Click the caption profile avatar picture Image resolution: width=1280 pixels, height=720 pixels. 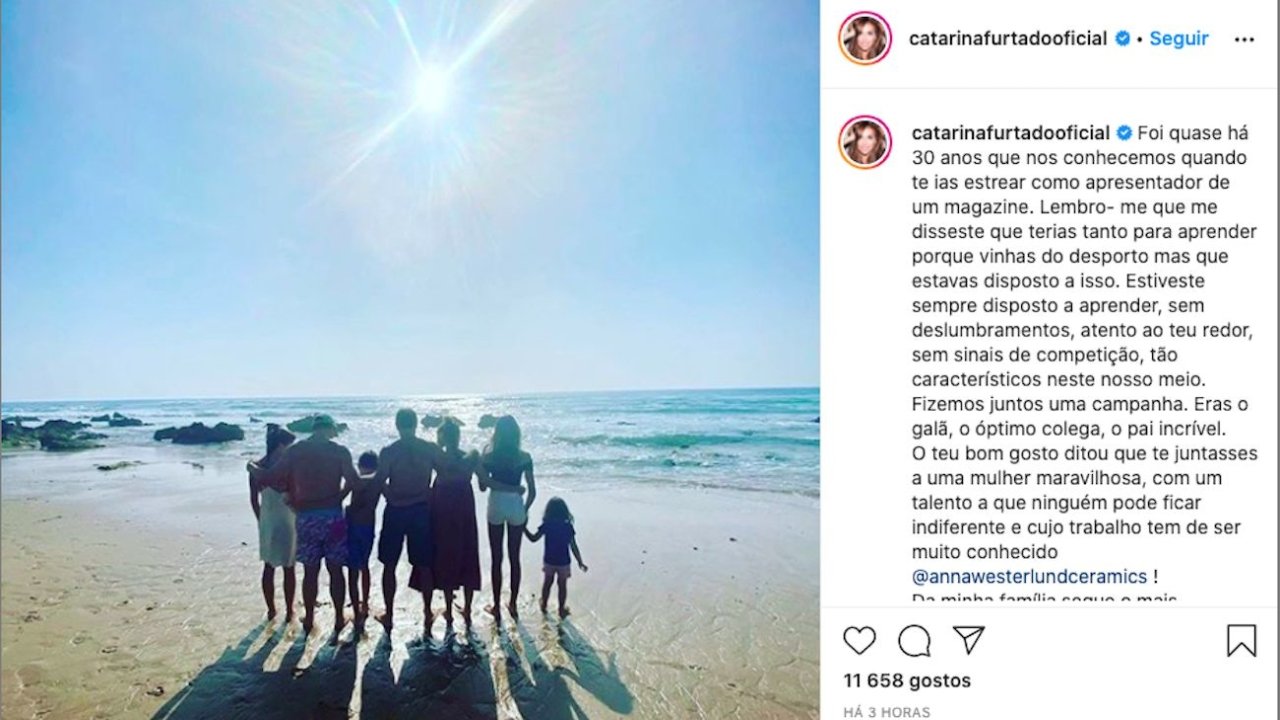pyautogui.click(x=865, y=141)
